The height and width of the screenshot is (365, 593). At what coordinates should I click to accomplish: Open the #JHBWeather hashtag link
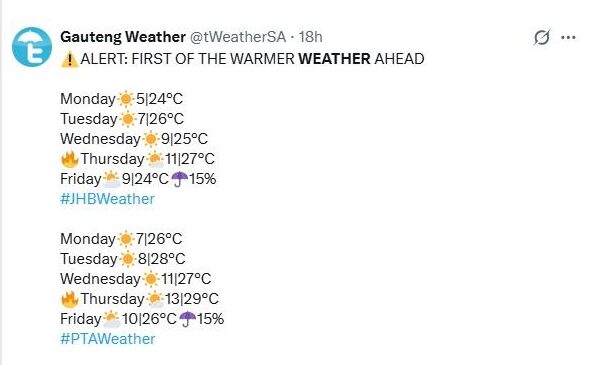coord(107,199)
